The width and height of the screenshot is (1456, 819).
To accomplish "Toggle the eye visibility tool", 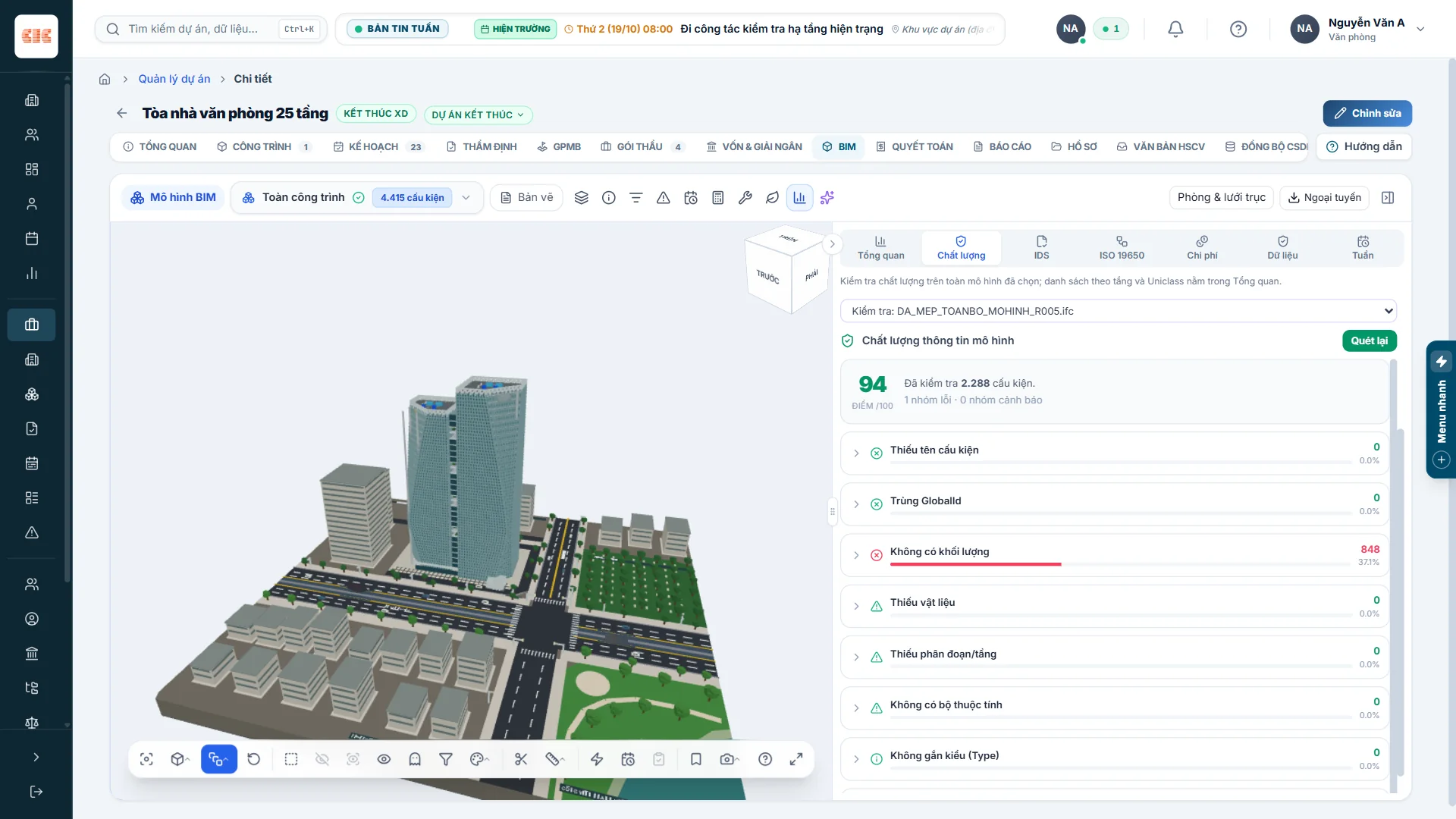I will pos(384,759).
